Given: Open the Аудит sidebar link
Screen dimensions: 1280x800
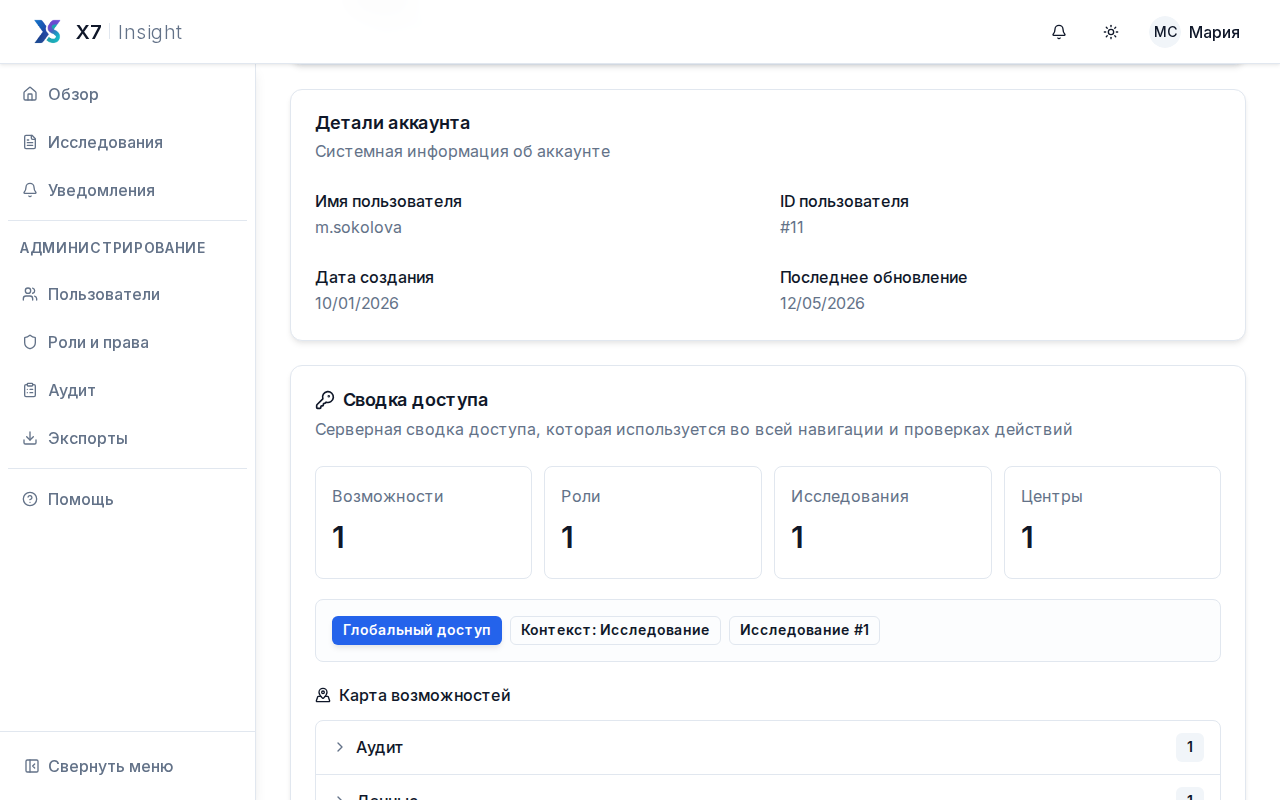Looking at the screenshot, I should click(127, 390).
